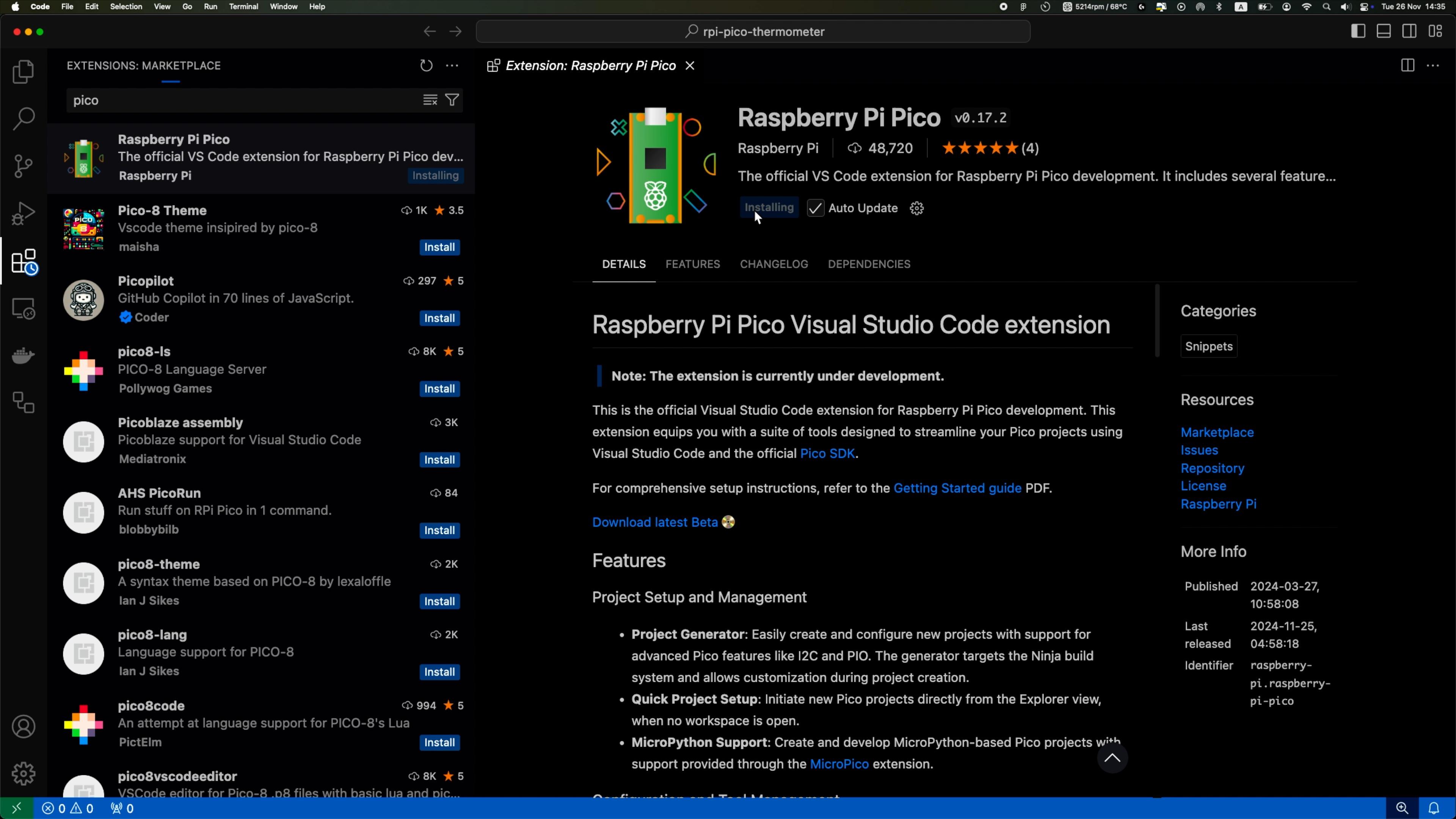The width and height of the screenshot is (1456, 819).
Task: Toggle bottom panel layout button
Action: coord(1384,31)
